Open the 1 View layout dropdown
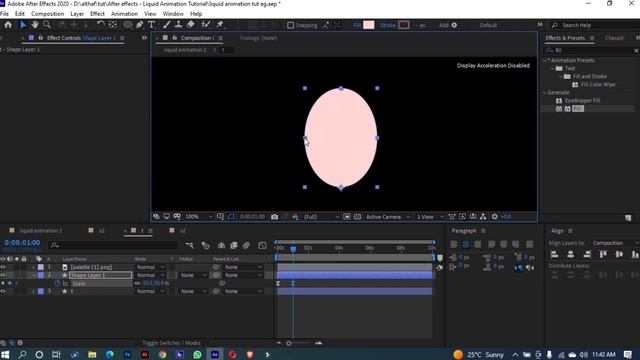The width and height of the screenshot is (640, 360). pos(430,217)
